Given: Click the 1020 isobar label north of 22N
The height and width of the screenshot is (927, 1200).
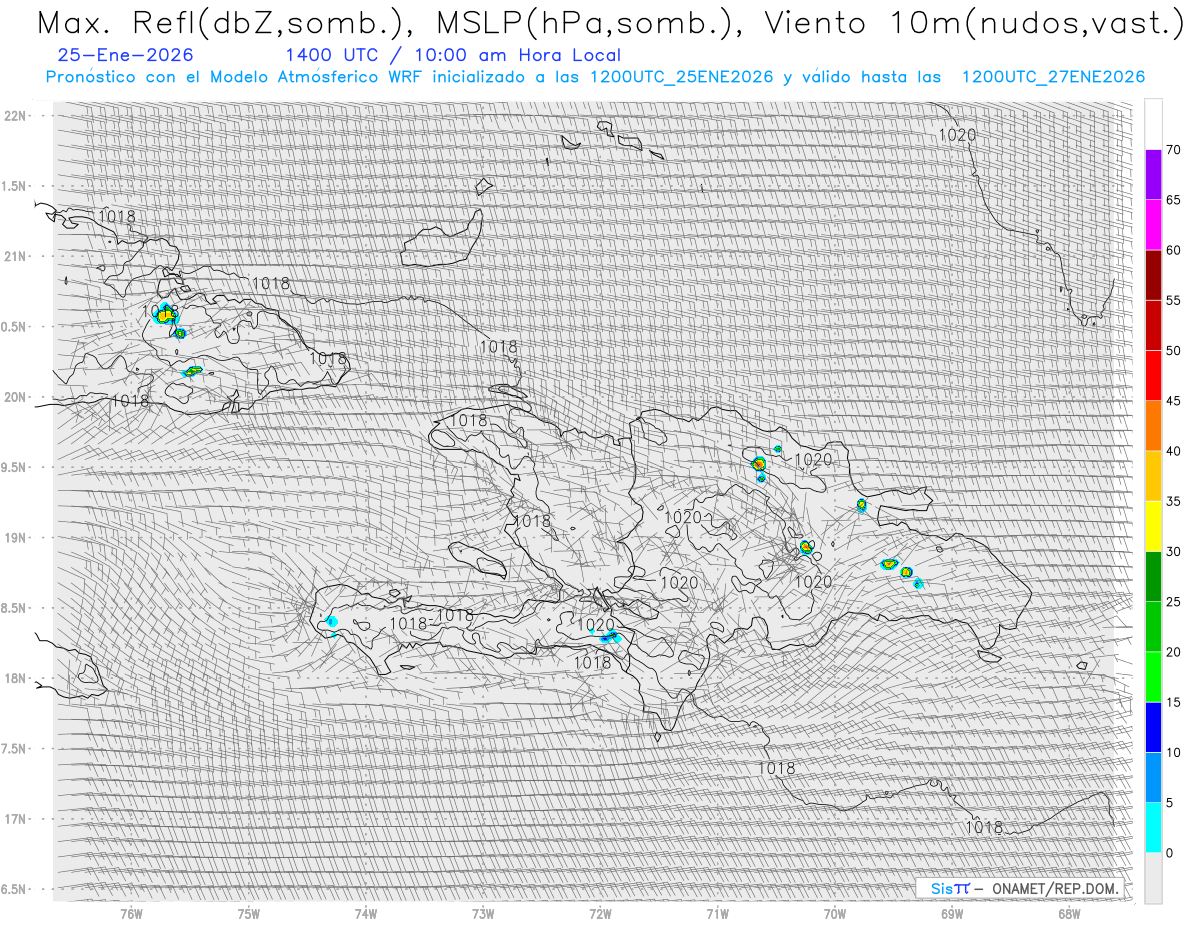Looking at the screenshot, I should click(957, 134).
